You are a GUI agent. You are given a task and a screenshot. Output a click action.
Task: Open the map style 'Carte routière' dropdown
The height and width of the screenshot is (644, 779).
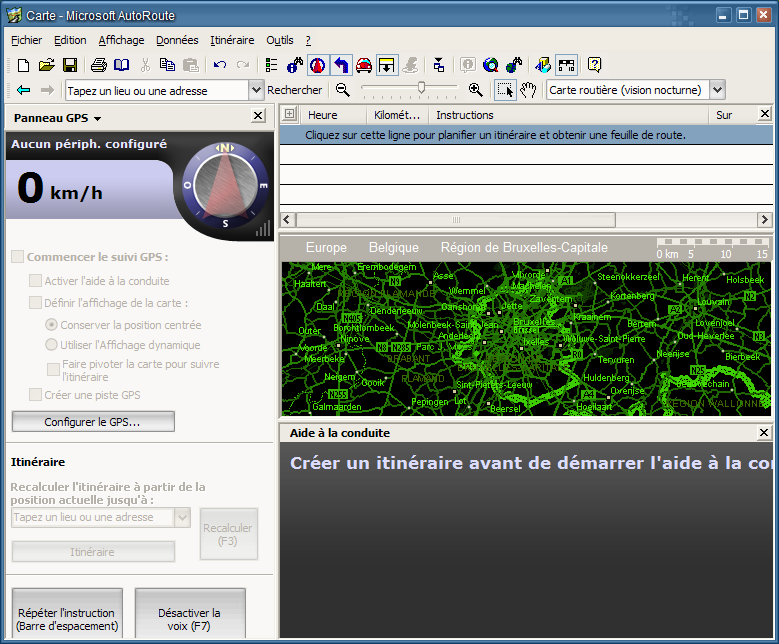point(717,90)
